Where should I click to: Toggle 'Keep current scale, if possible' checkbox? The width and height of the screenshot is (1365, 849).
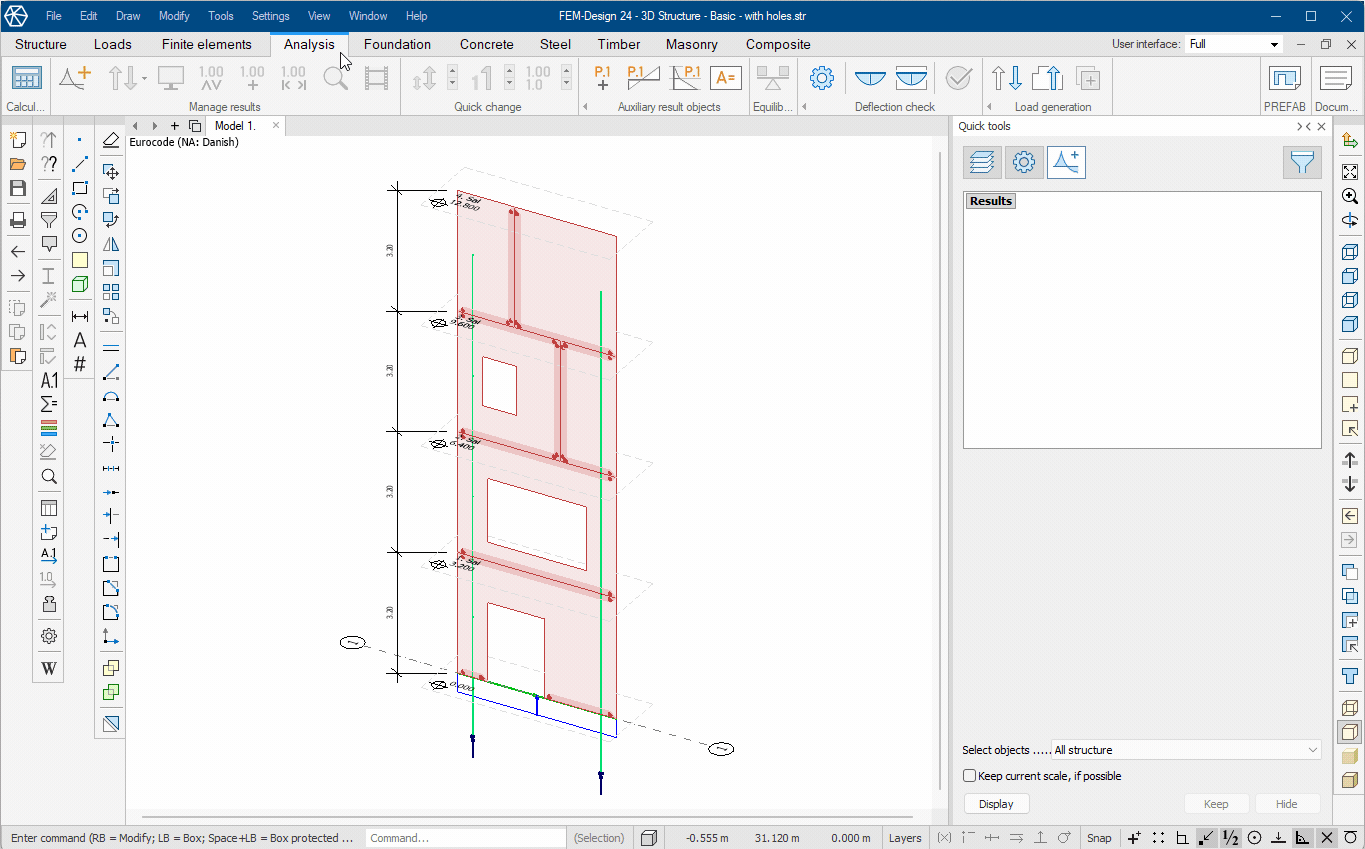969,776
